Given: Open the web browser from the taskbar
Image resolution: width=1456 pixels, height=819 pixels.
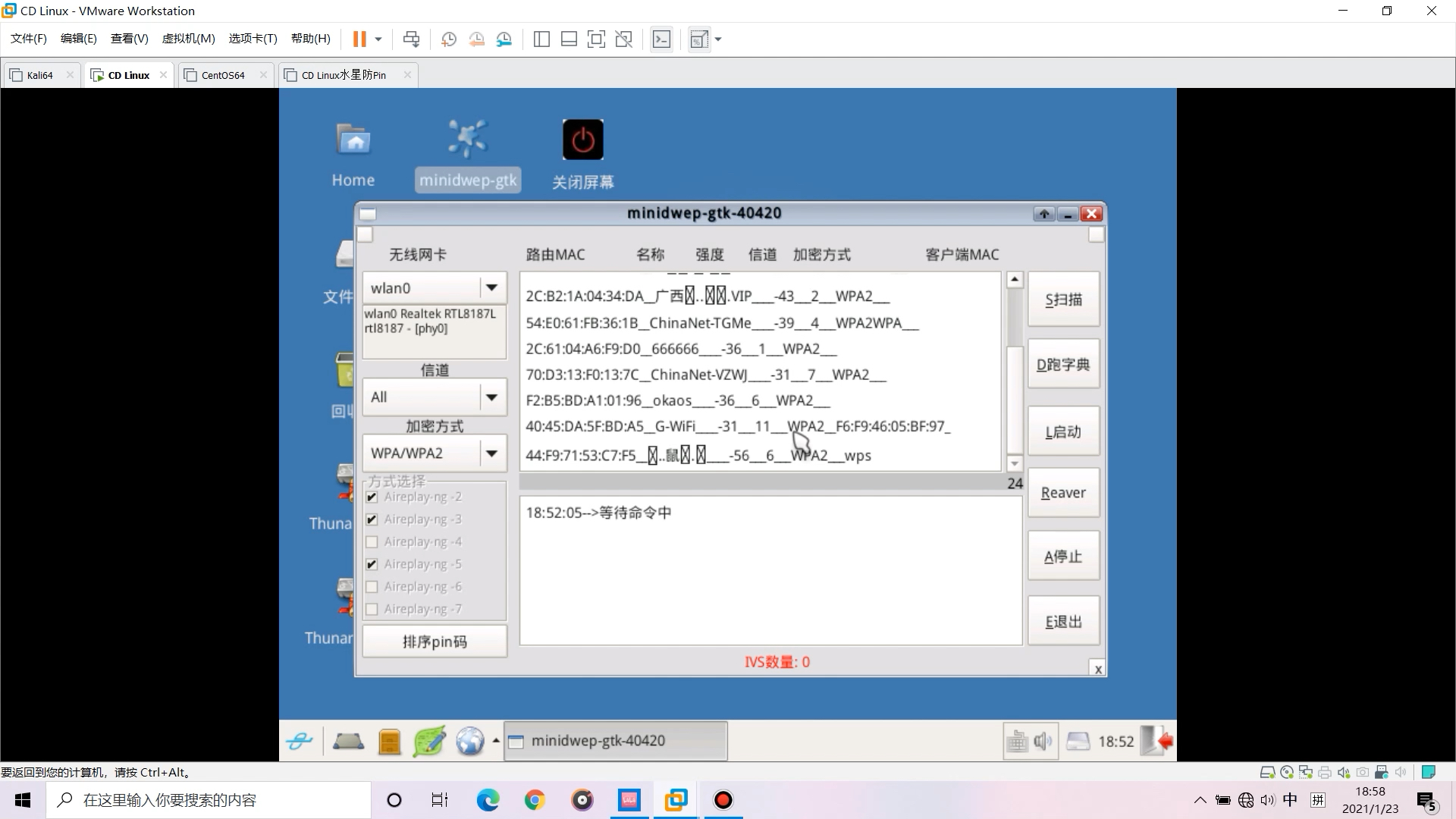Looking at the screenshot, I should [472, 741].
